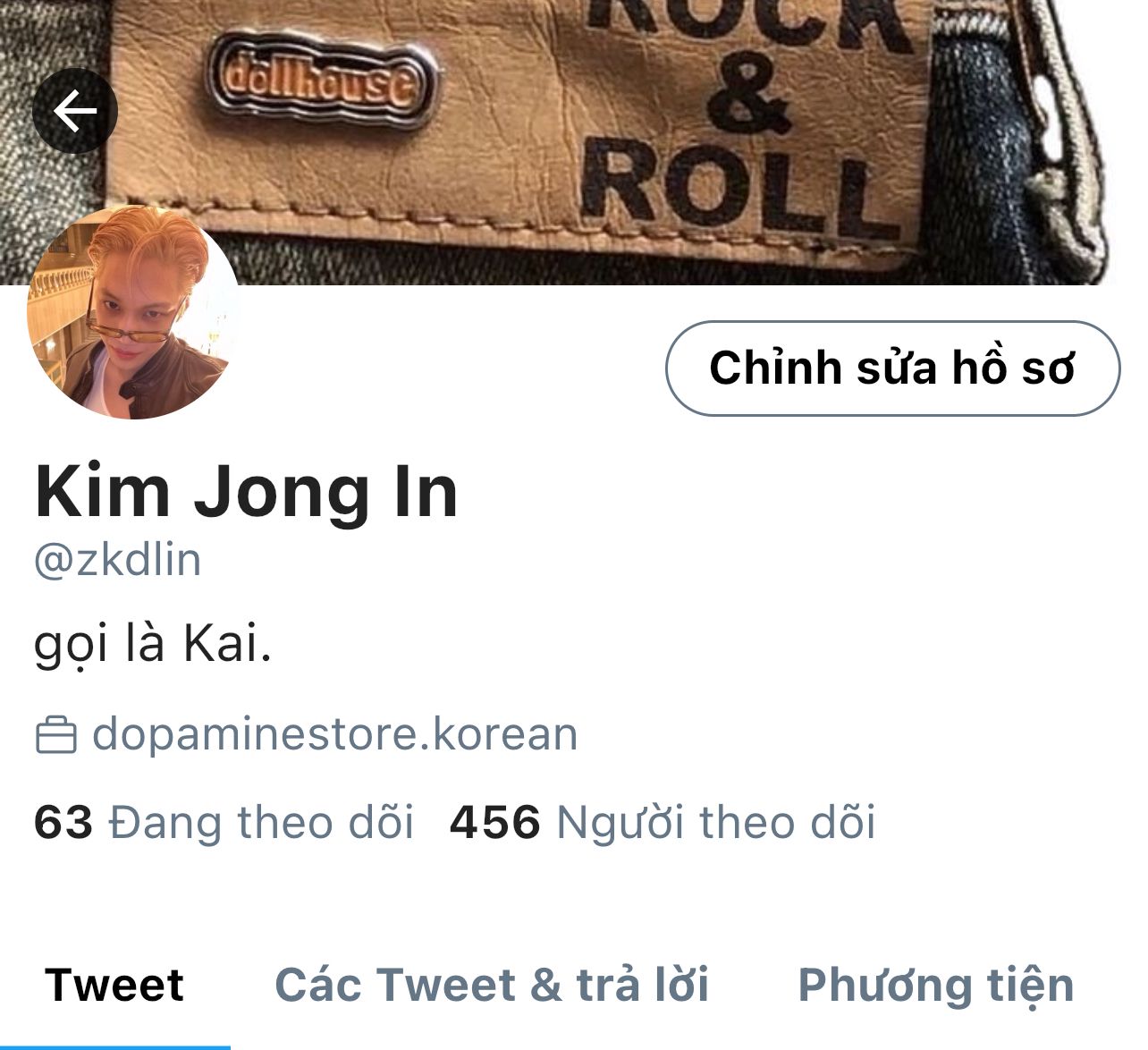1148x1050 pixels.
Task: Open the header banner image
Action: point(574,143)
